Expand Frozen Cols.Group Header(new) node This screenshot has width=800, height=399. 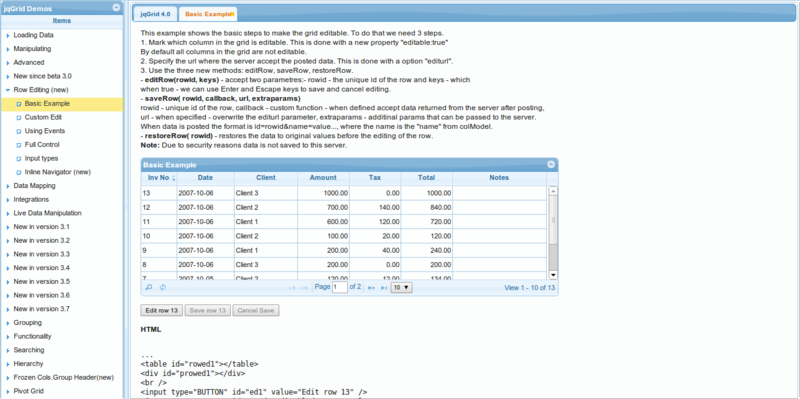8,378
